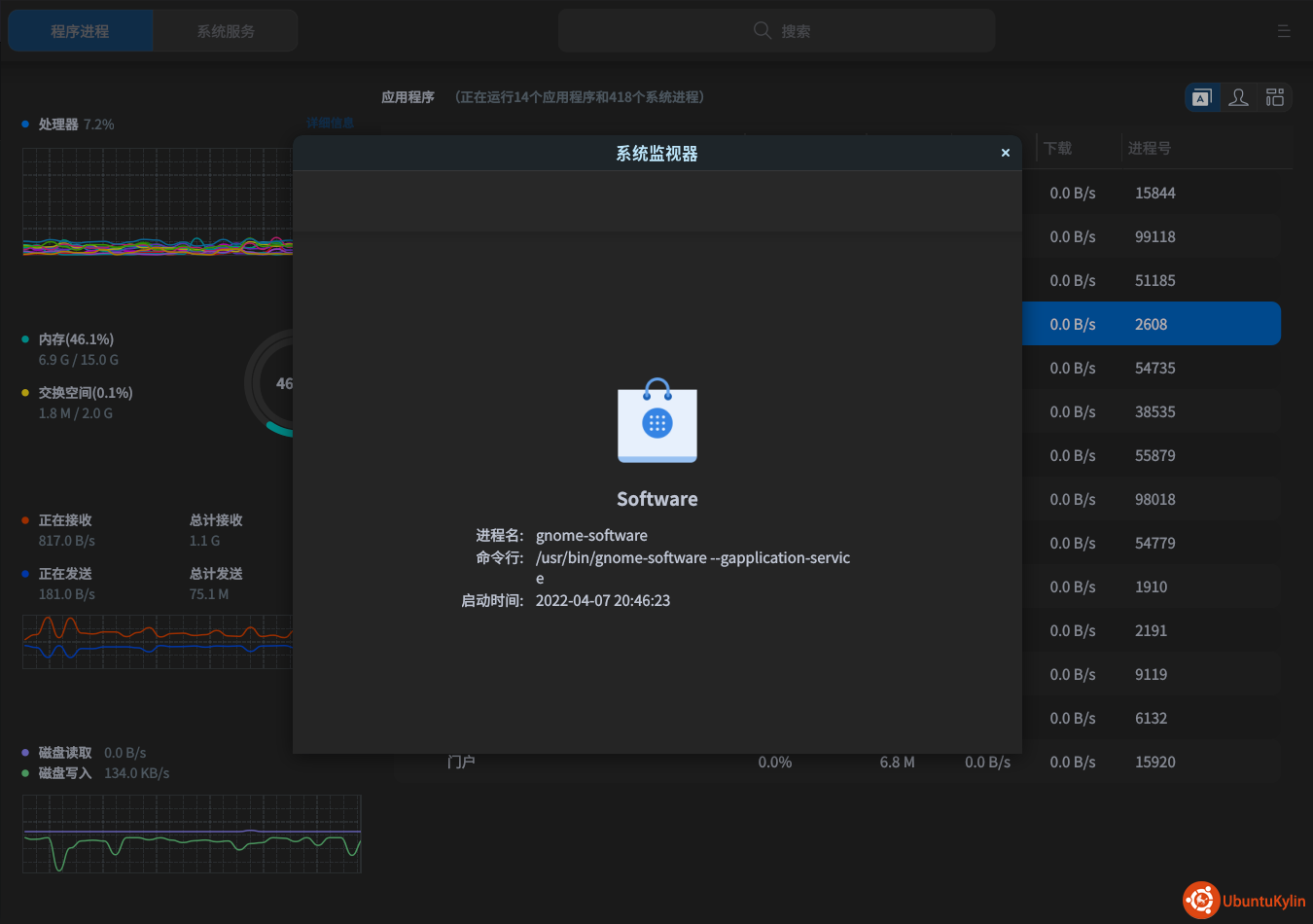
Task: Switch to the 程序进程 tab
Action: coord(81,31)
